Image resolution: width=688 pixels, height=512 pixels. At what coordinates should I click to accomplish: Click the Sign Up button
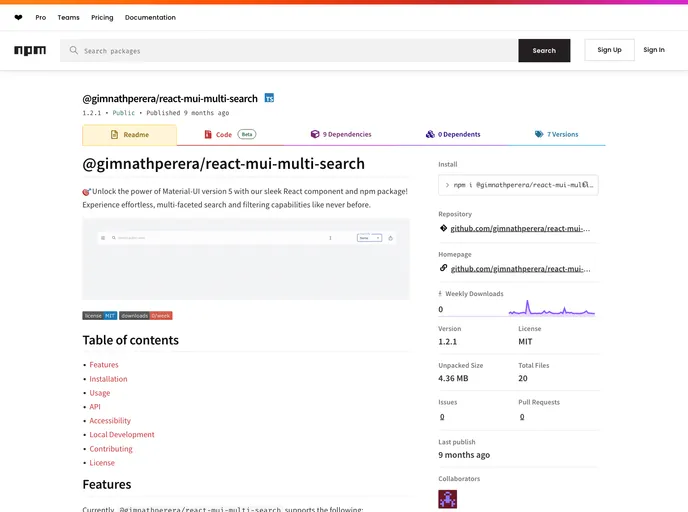609,50
